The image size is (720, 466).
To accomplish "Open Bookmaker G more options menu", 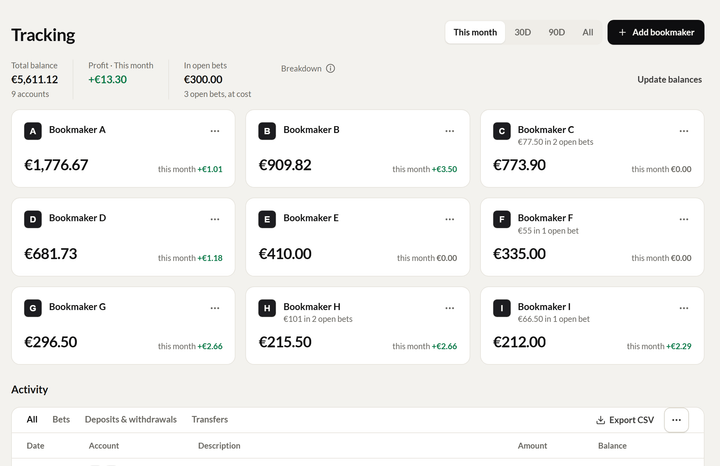I will pos(215,308).
